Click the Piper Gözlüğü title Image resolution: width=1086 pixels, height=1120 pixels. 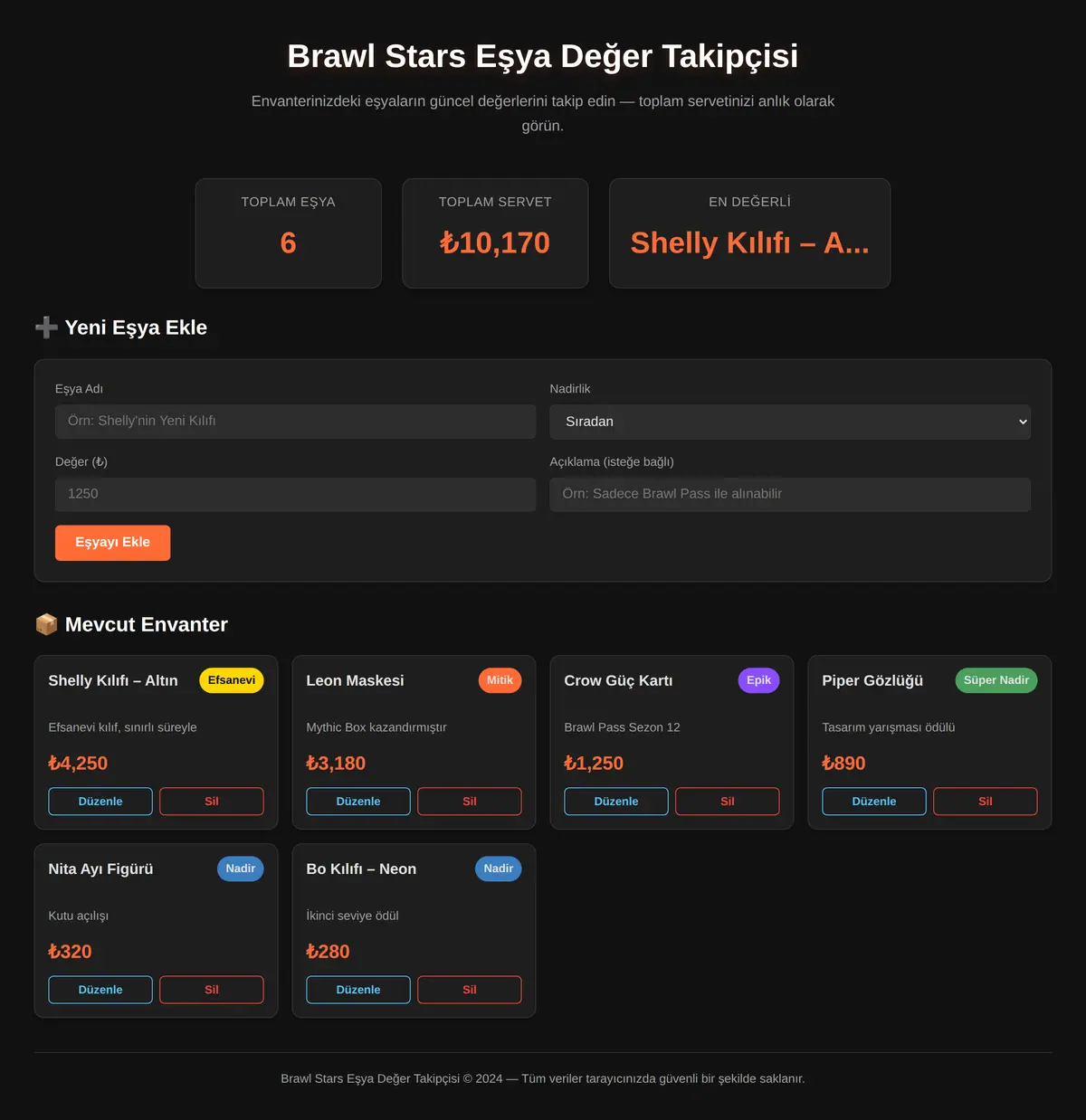[872, 680]
